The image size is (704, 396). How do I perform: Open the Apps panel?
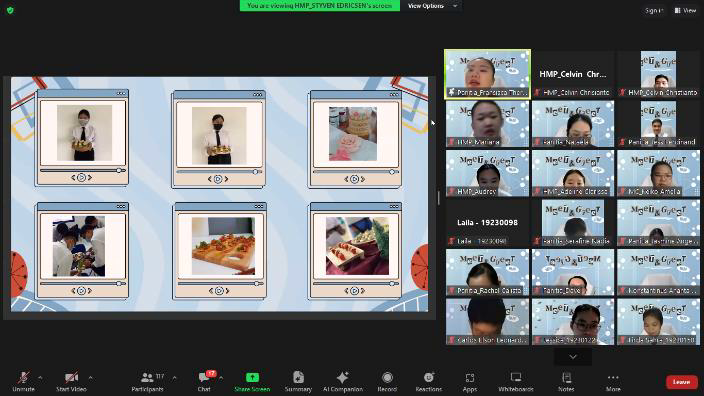click(x=470, y=382)
